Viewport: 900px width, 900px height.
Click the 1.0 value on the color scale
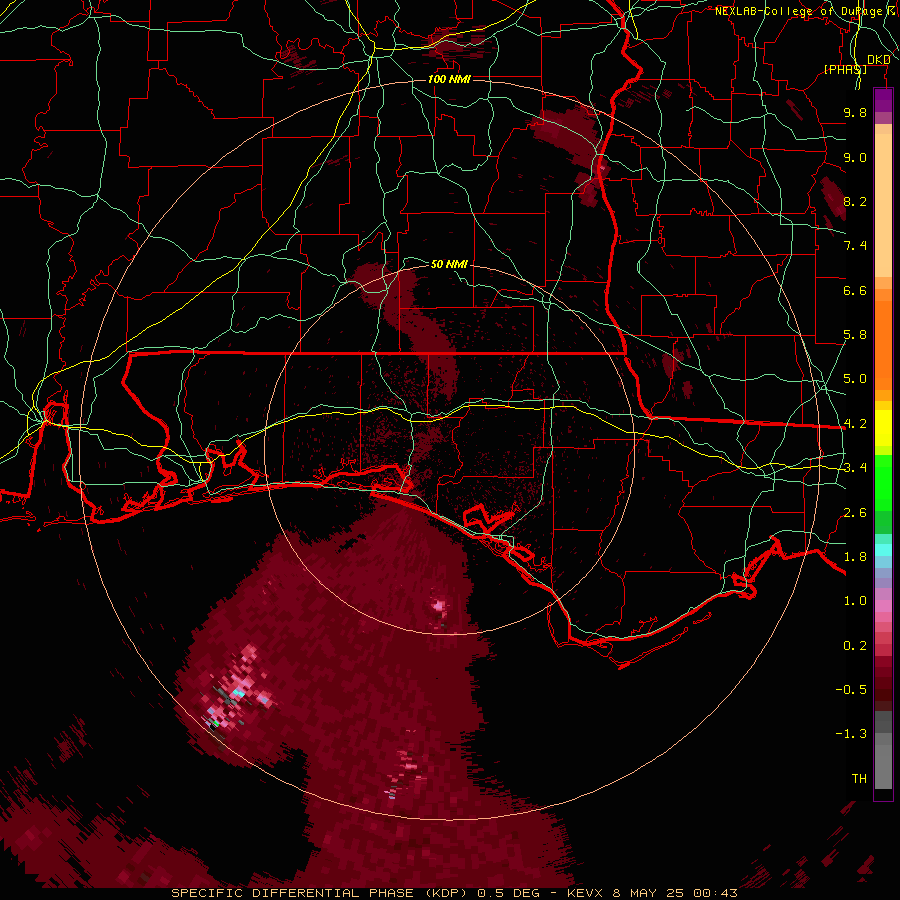tap(855, 601)
